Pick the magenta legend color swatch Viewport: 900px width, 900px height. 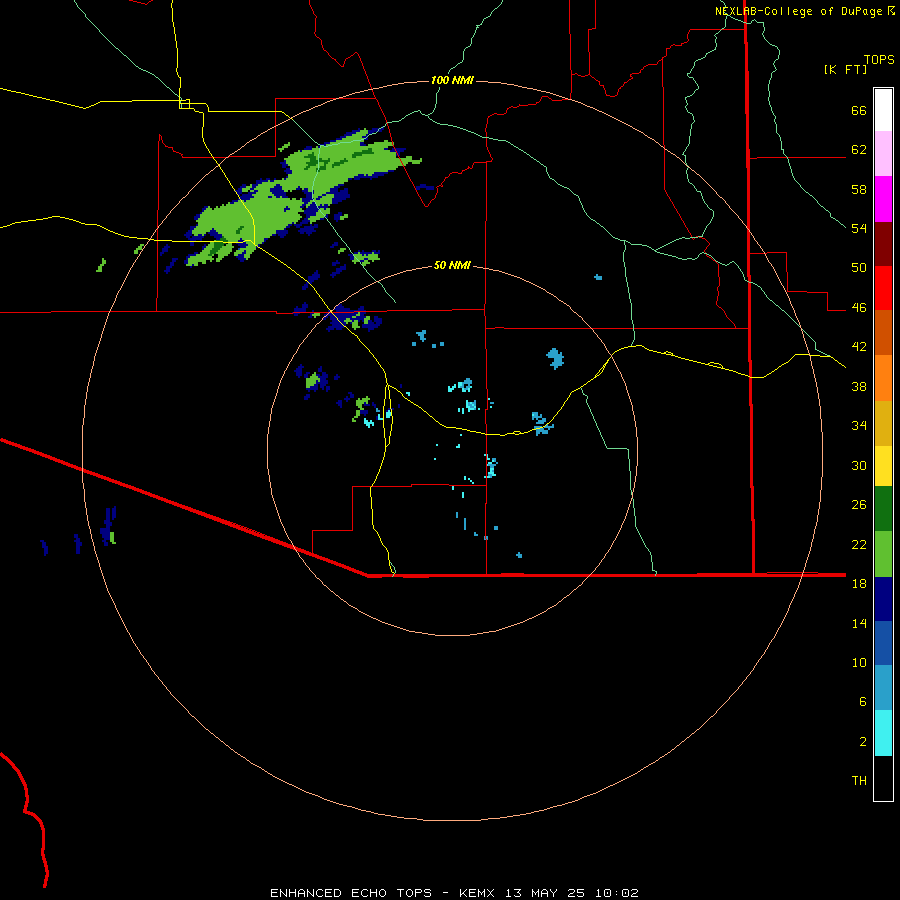click(x=883, y=199)
